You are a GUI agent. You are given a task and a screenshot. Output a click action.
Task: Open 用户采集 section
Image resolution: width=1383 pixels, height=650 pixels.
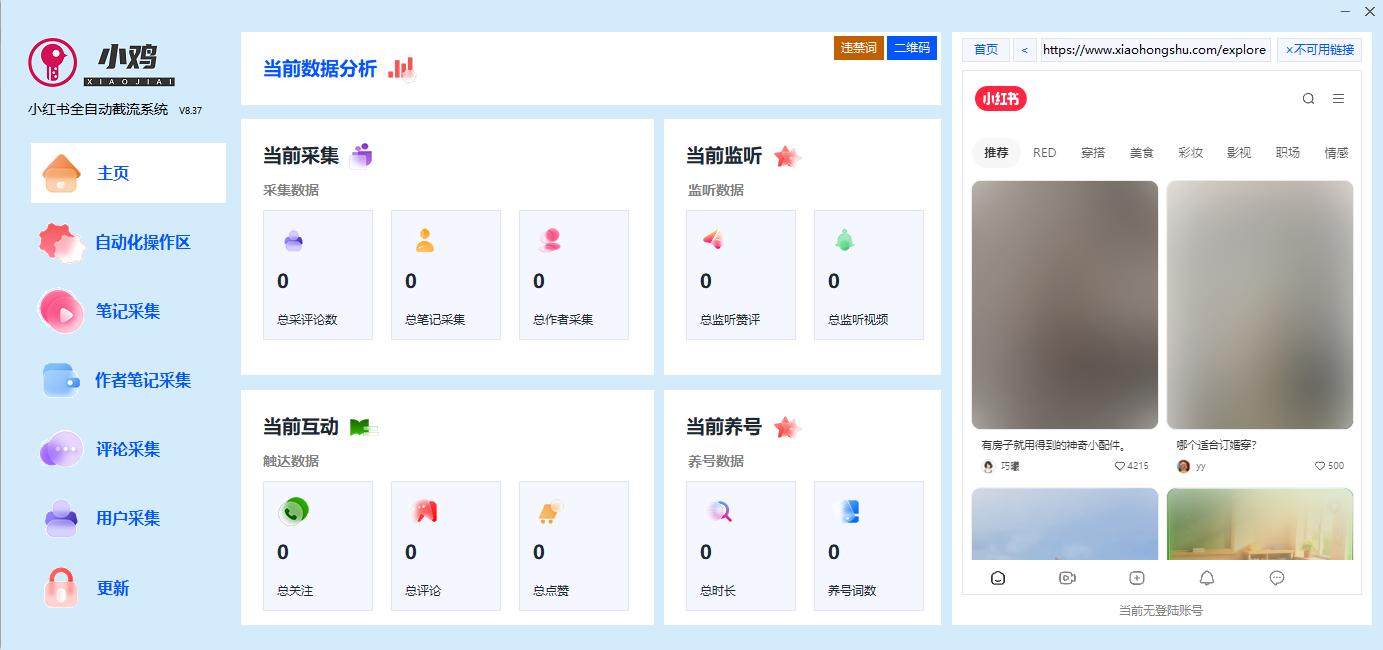[x=128, y=518]
